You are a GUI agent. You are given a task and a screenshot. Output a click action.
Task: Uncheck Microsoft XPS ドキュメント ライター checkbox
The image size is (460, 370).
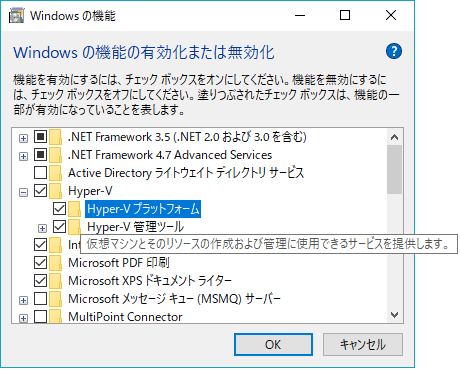pyautogui.click(x=41, y=281)
